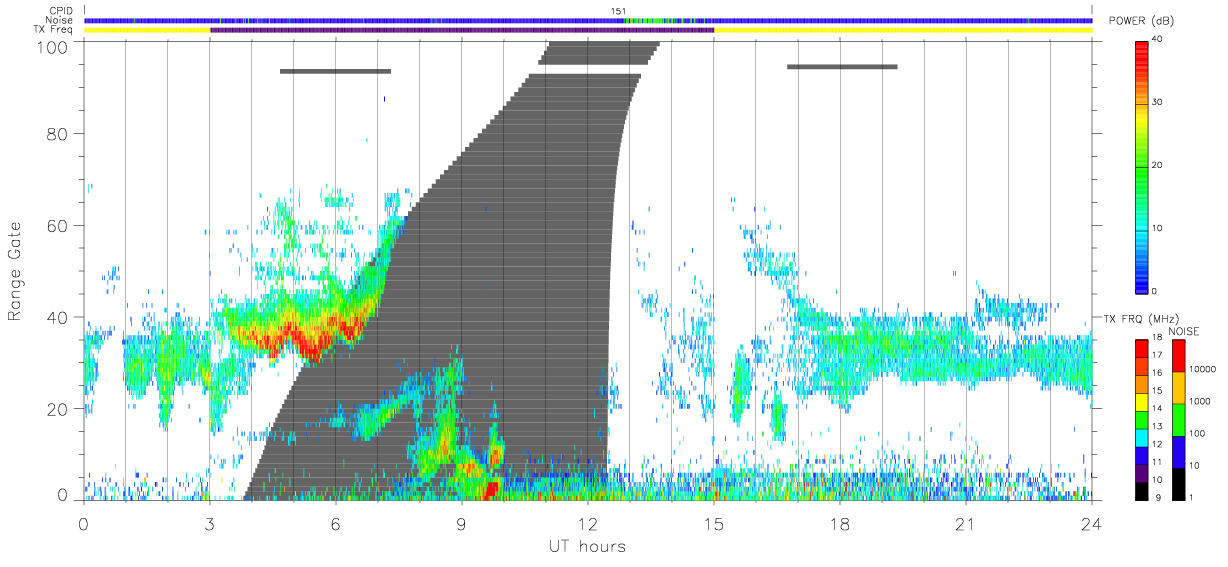Click the 80 range gate tick label

click(x=56, y=133)
